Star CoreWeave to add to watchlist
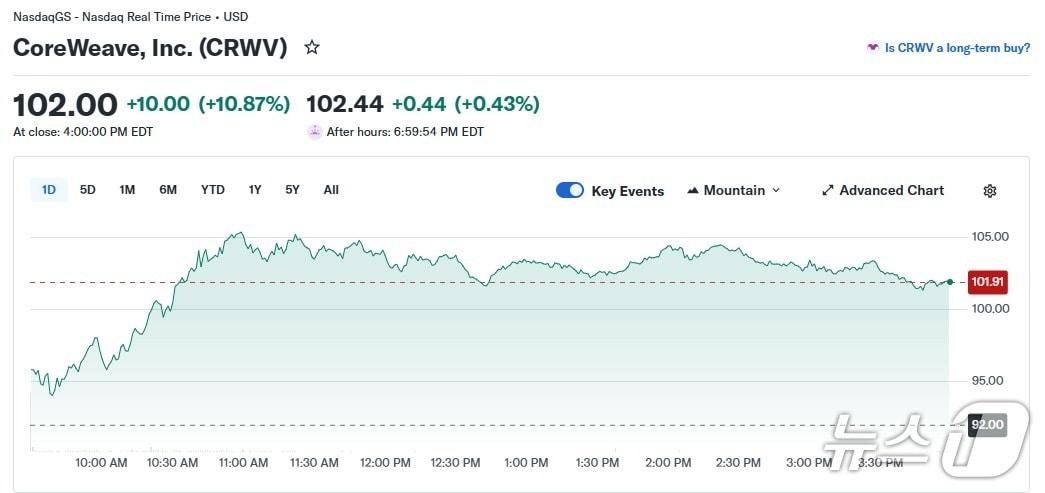 [x=312, y=47]
